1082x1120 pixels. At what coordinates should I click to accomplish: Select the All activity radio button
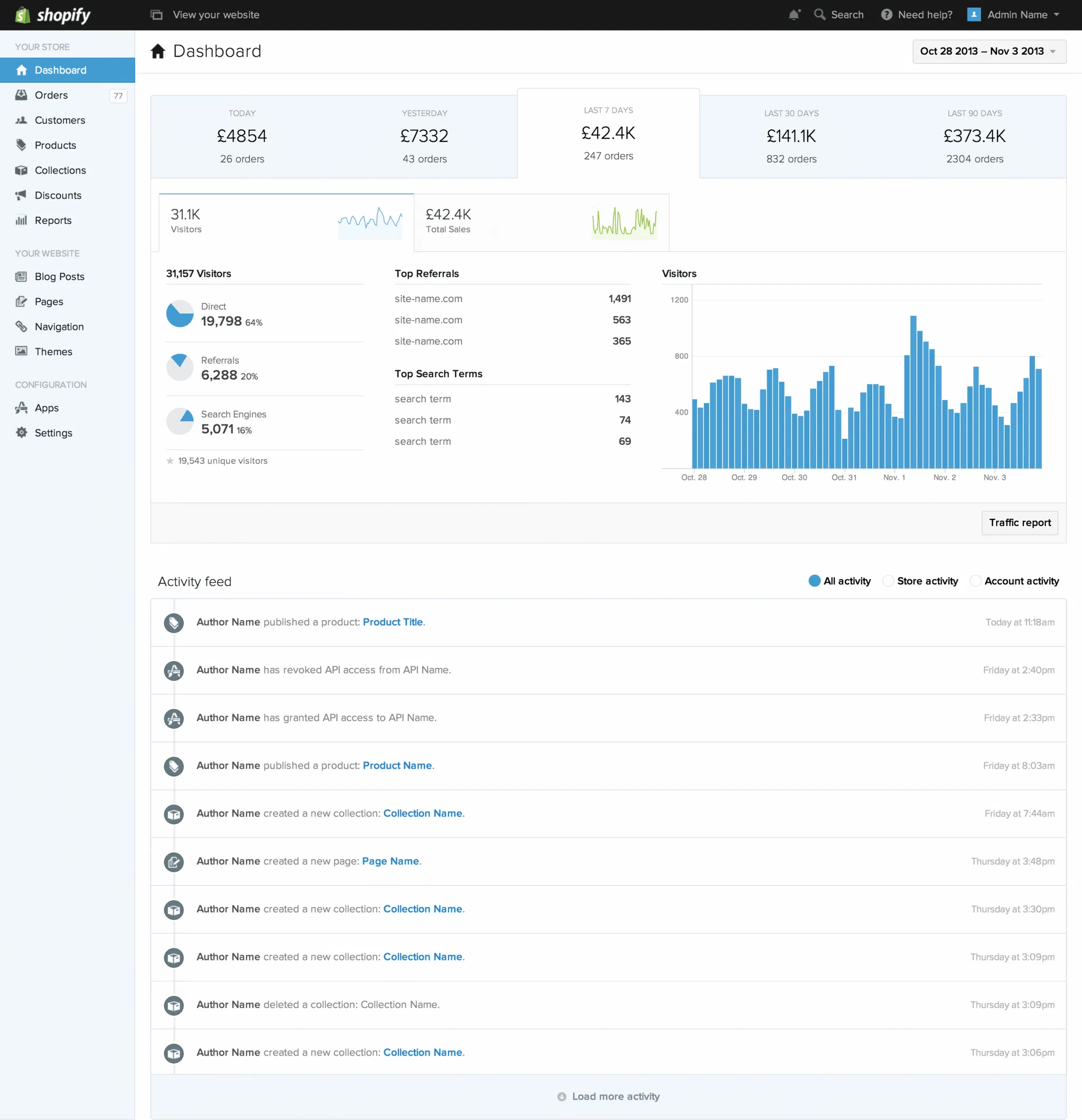click(x=814, y=581)
